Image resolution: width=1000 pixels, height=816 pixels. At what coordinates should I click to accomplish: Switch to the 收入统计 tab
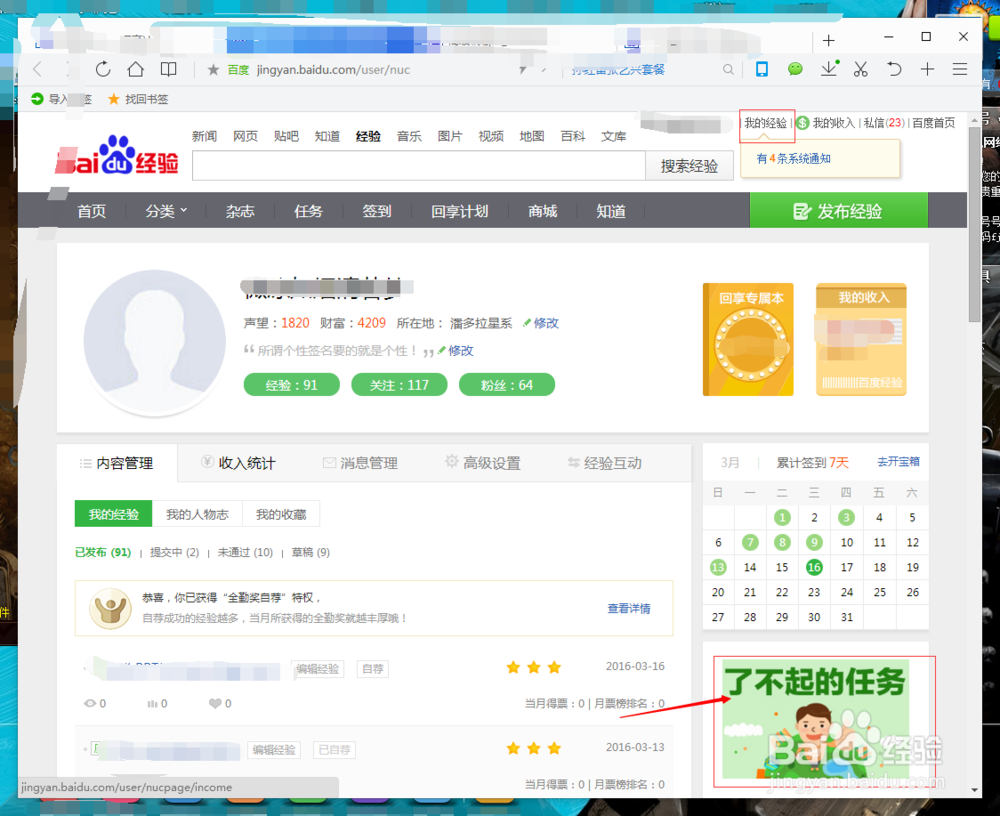[x=239, y=463]
